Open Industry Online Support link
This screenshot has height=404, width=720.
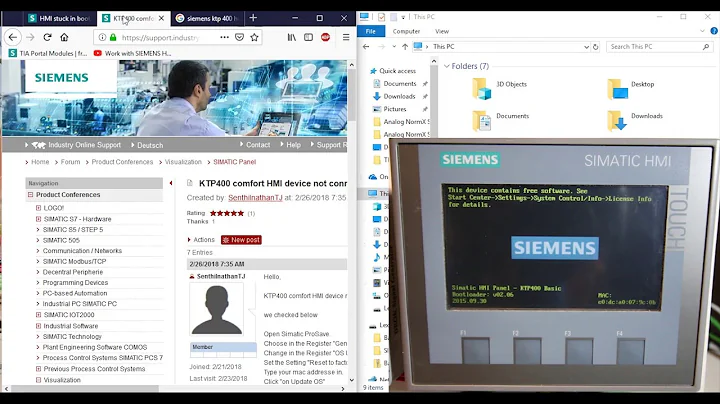click(x=84, y=145)
